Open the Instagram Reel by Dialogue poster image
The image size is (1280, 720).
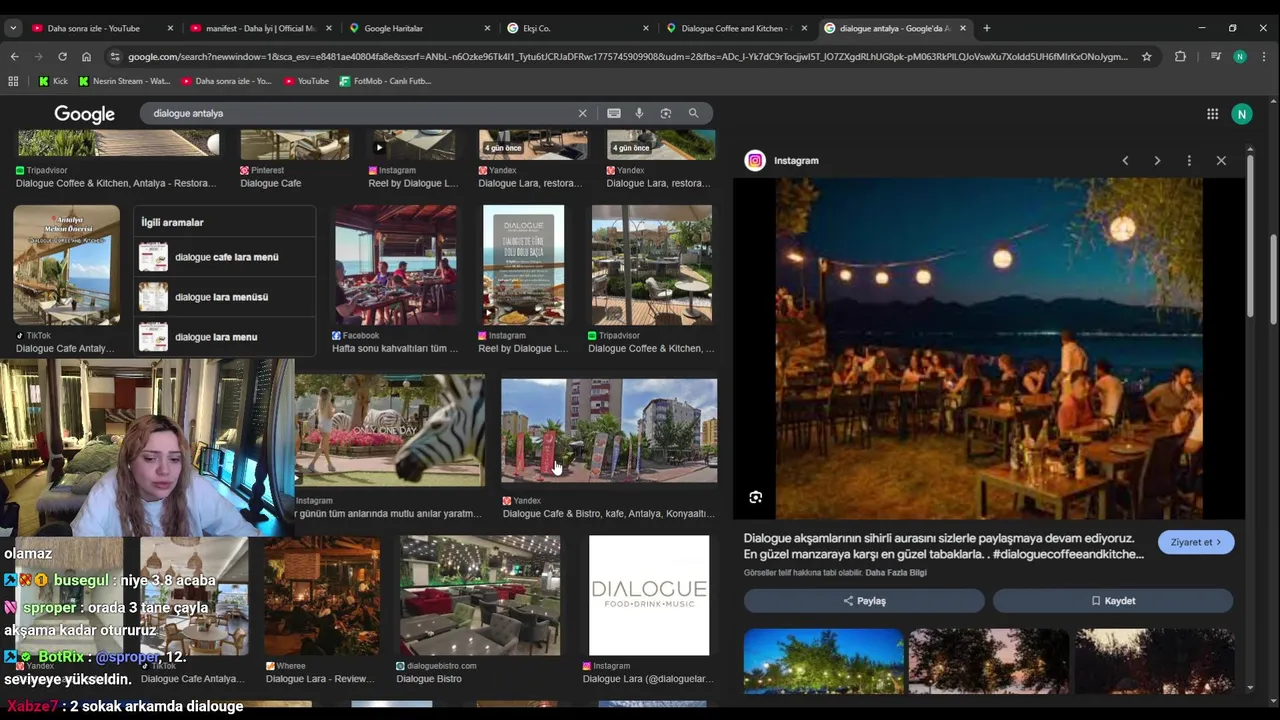point(523,265)
